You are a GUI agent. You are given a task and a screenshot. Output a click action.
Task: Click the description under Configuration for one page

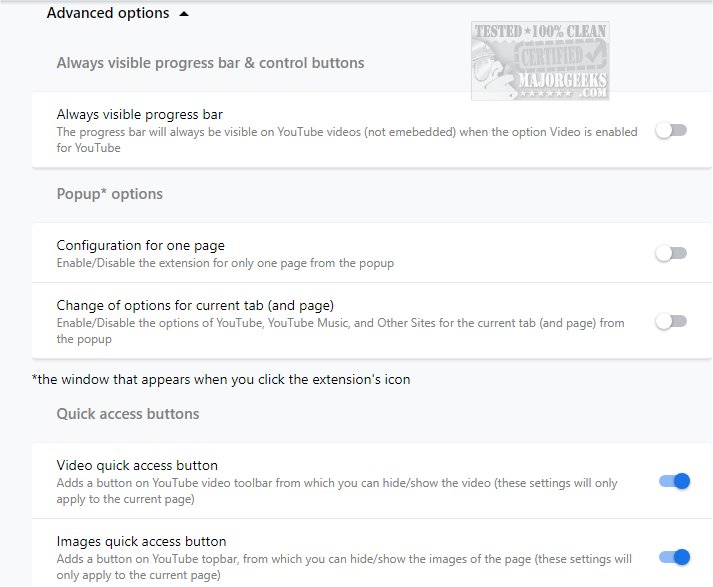(225, 263)
